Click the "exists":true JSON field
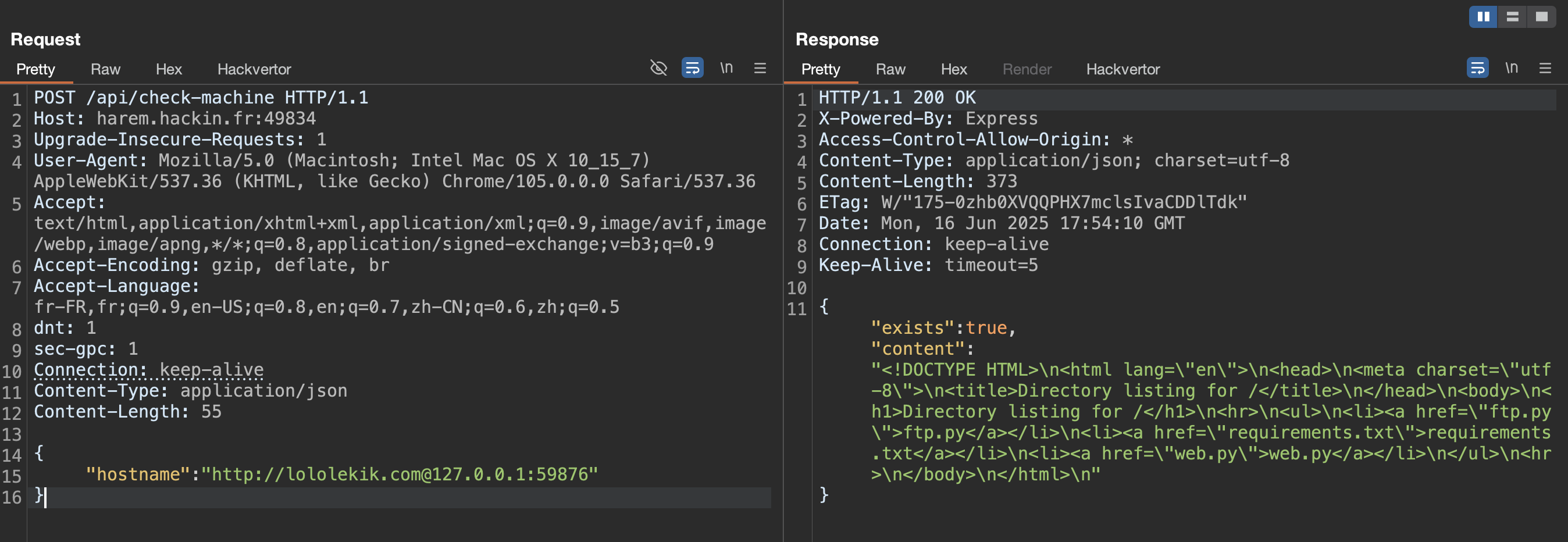 (943, 328)
